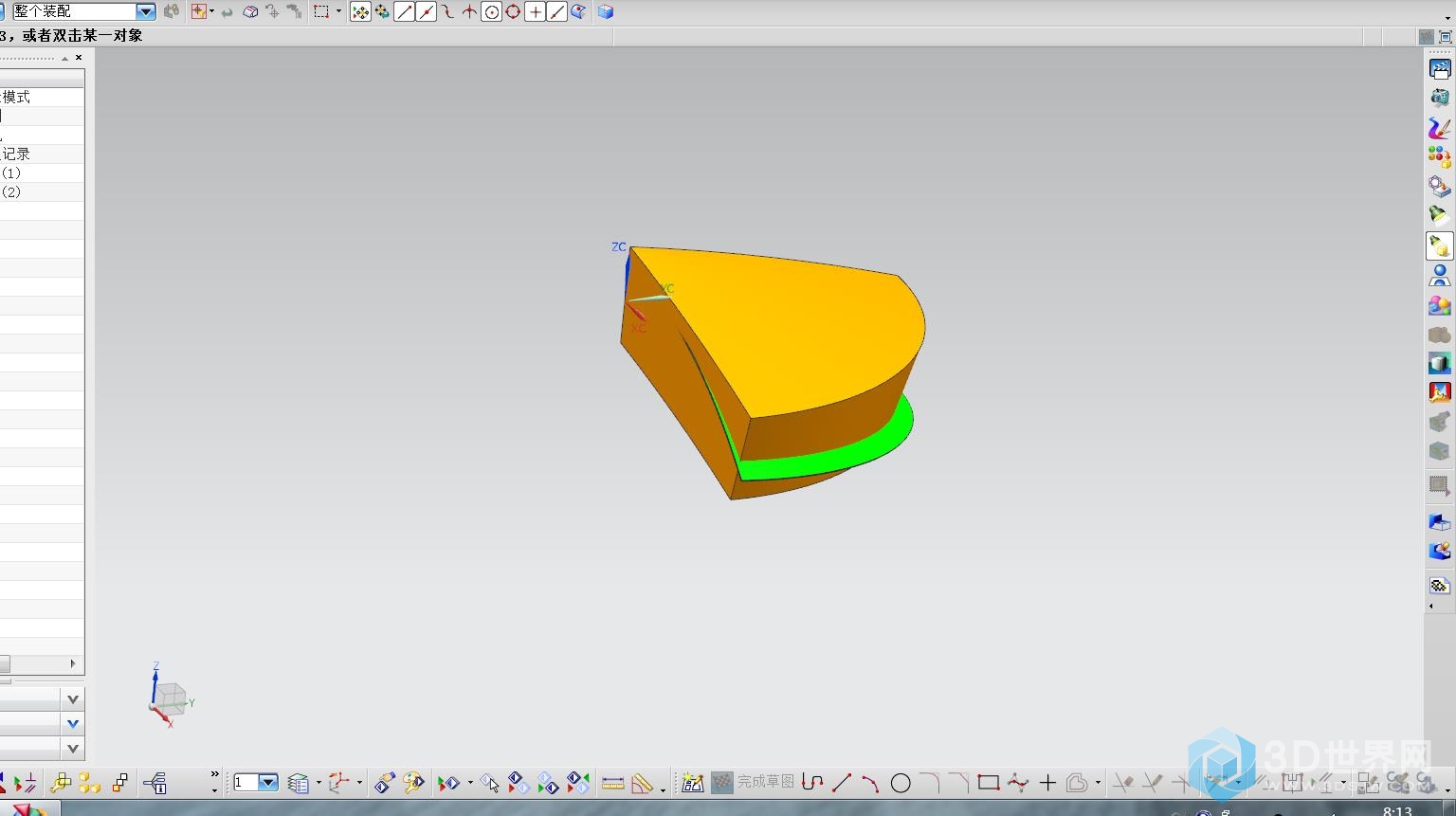Select the Line sketch tool
The width and height of the screenshot is (1456, 816).
(842, 783)
